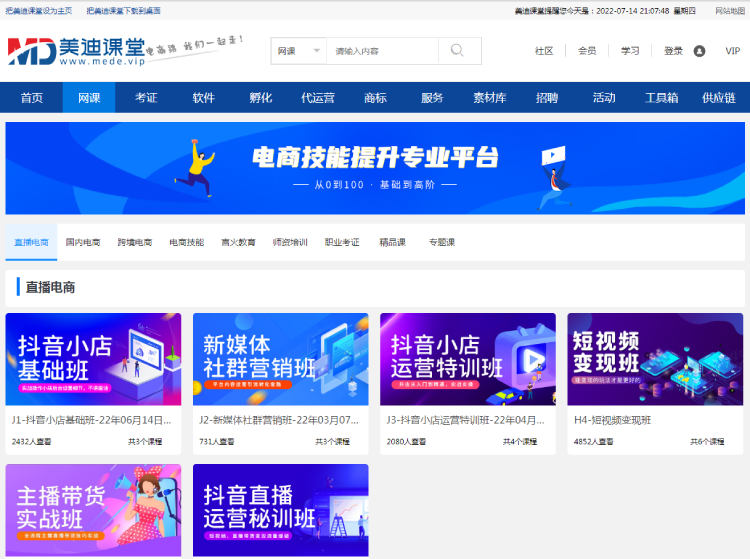Click the 4852人查看 view count
Screen dimensions: 750x559
coord(594,441)
